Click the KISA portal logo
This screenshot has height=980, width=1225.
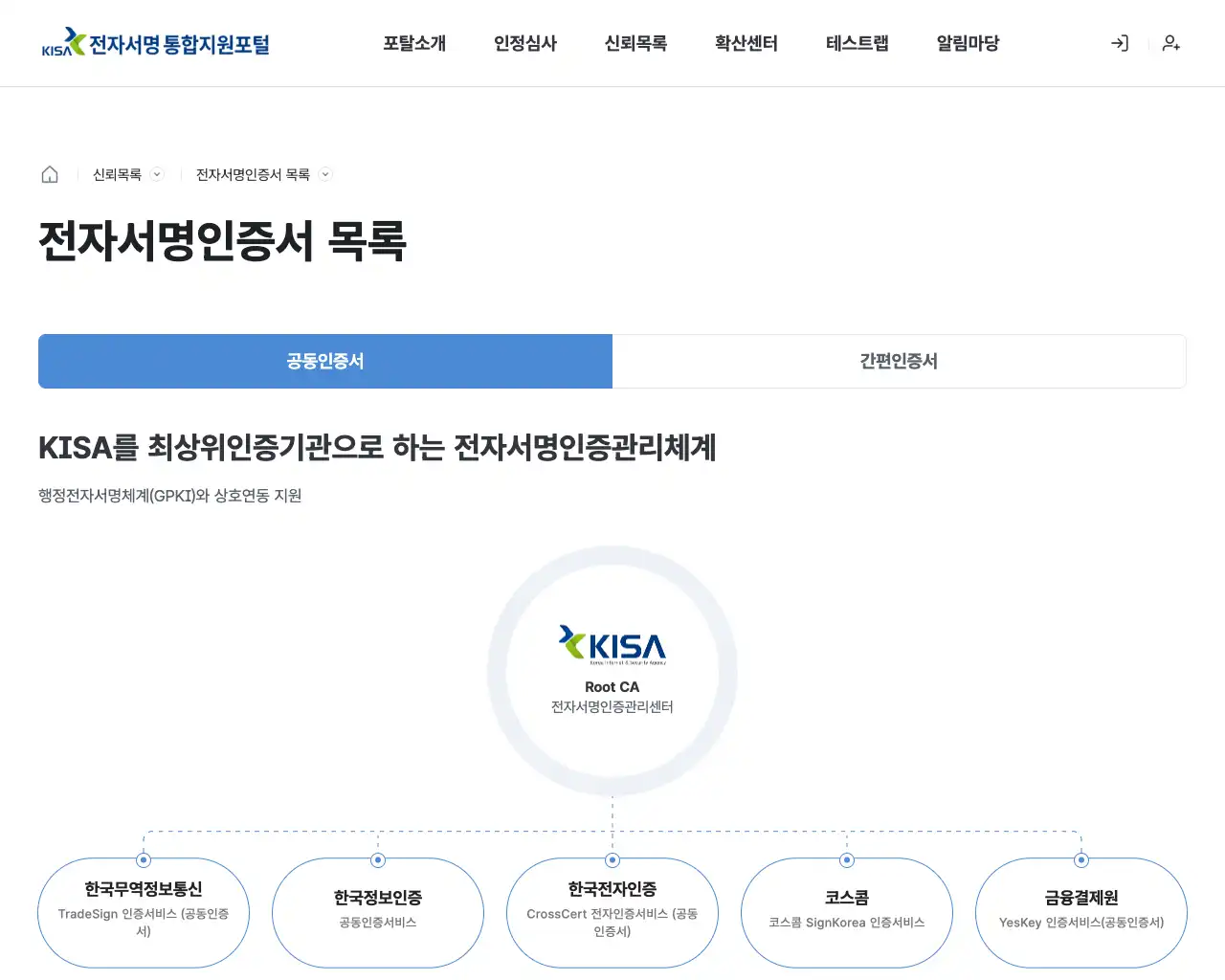156,43
